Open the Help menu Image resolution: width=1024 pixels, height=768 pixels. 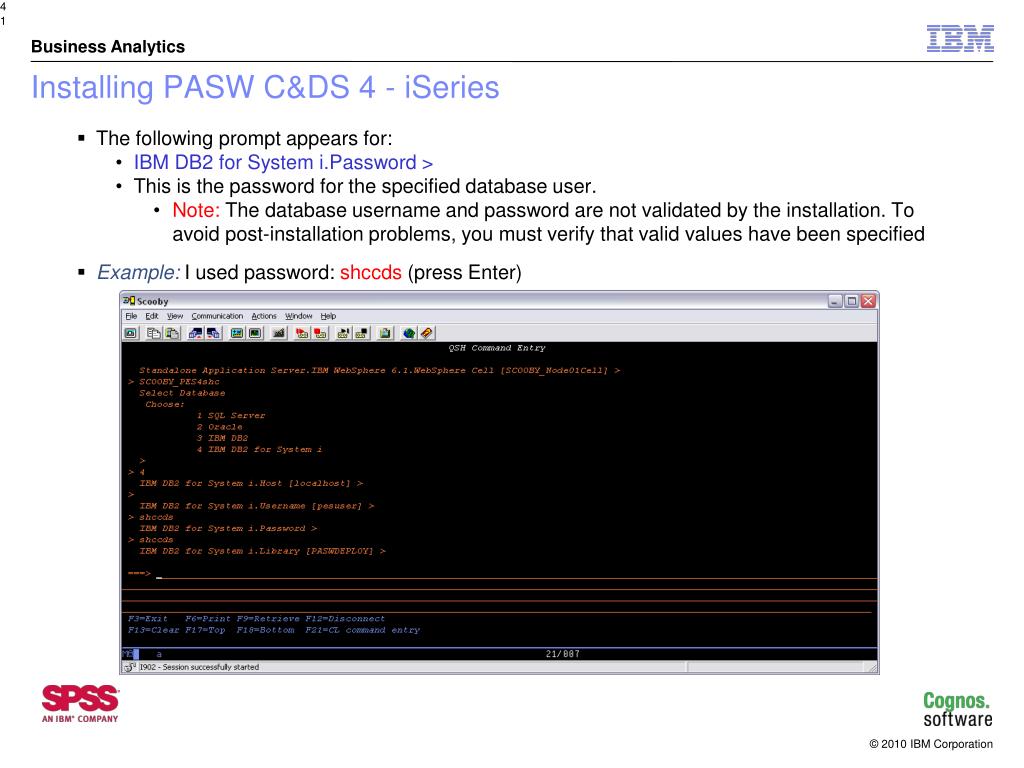point(328,316)
